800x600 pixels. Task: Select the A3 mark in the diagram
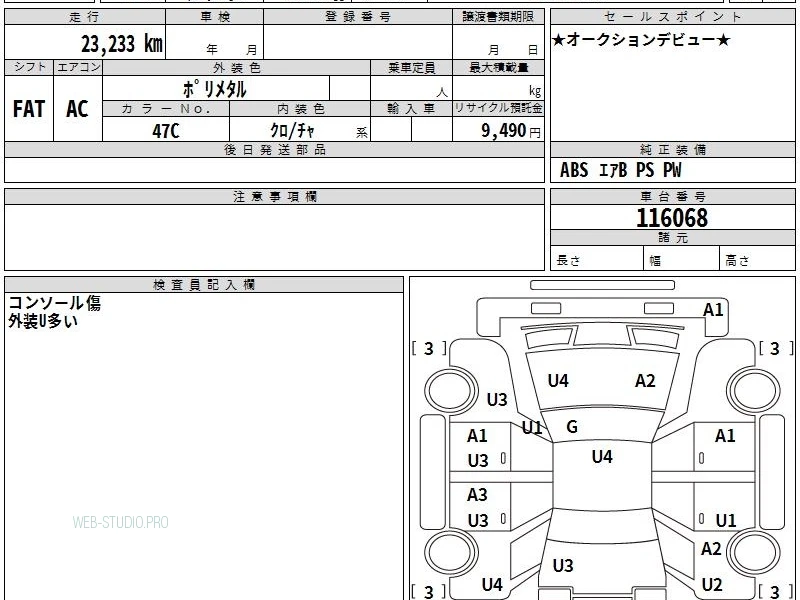click(x=477, y=494)
